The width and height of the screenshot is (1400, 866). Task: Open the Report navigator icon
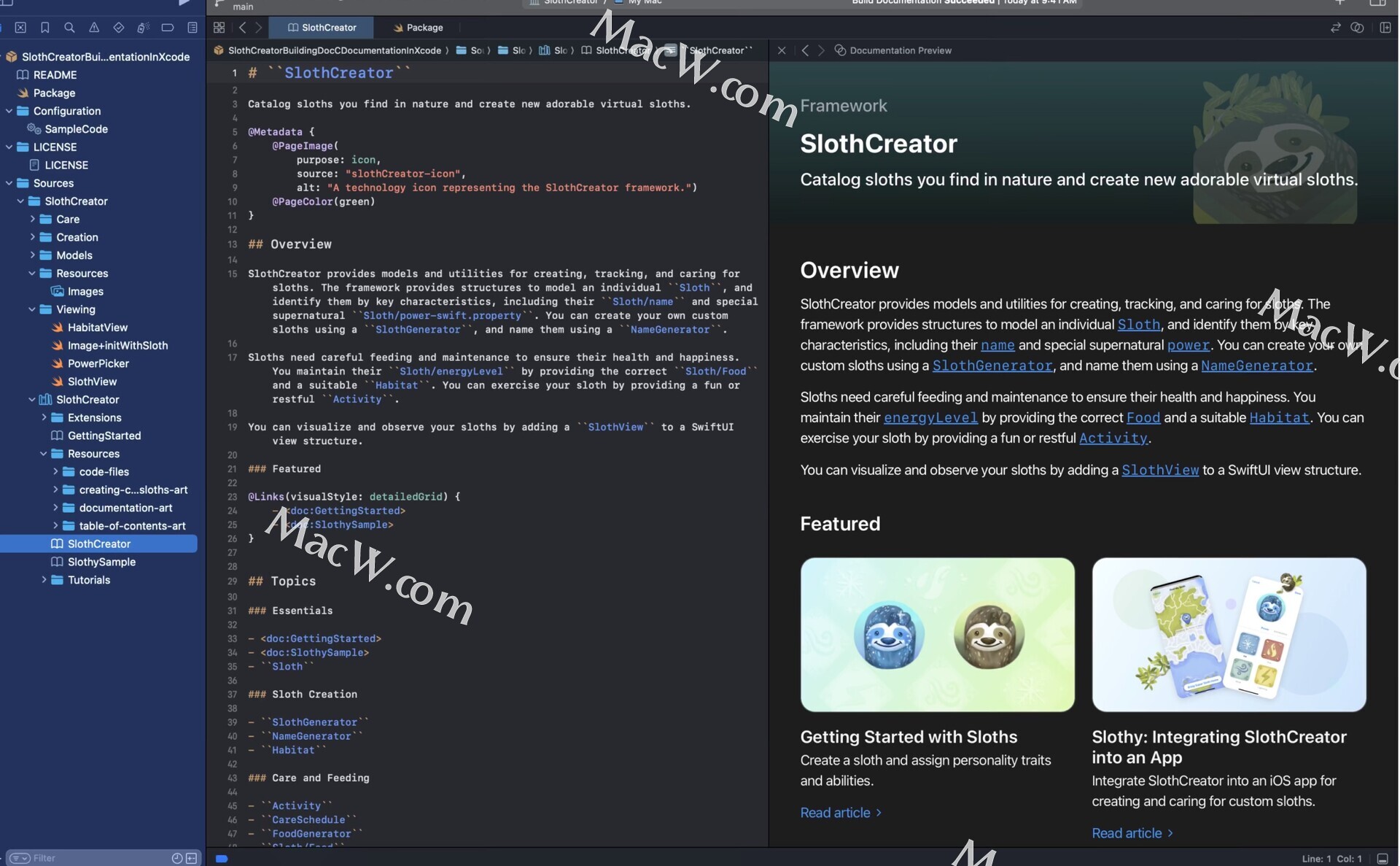click(192, 28)
